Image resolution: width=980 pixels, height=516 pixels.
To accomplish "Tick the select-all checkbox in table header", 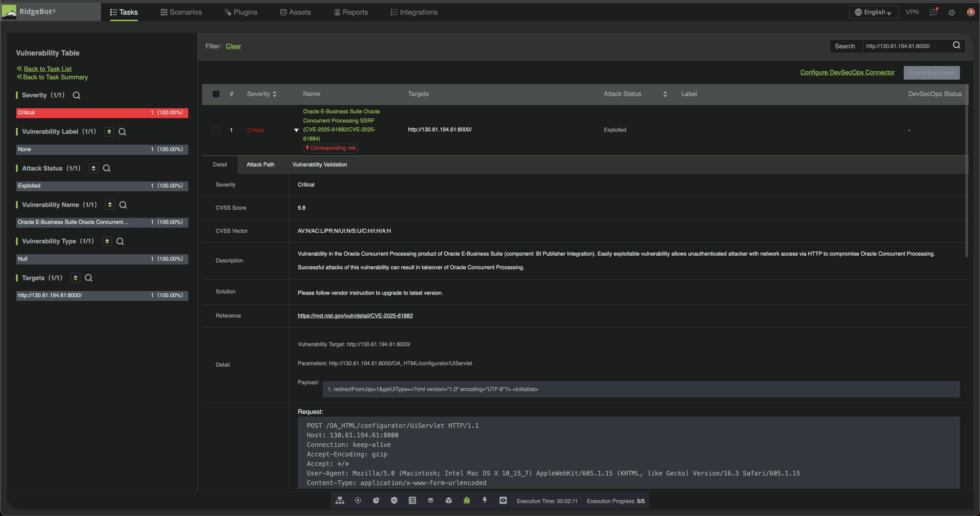I will coord(216,94).
